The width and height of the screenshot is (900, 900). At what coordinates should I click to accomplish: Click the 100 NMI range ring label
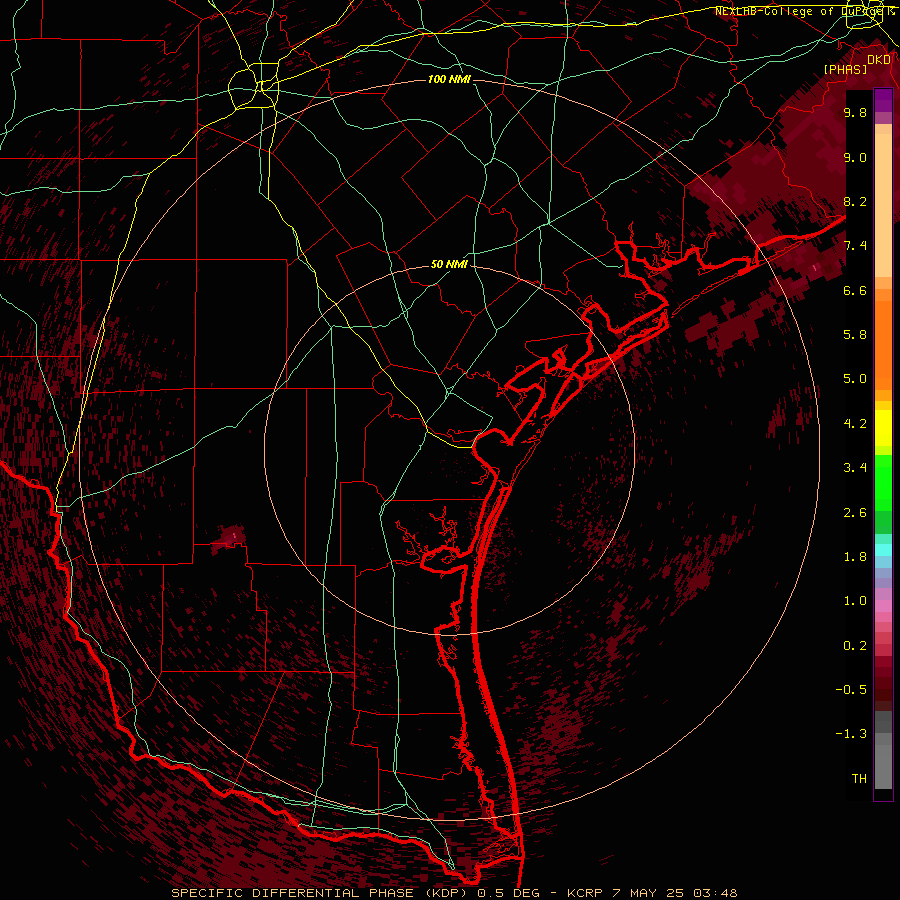(x=449, y=79)
